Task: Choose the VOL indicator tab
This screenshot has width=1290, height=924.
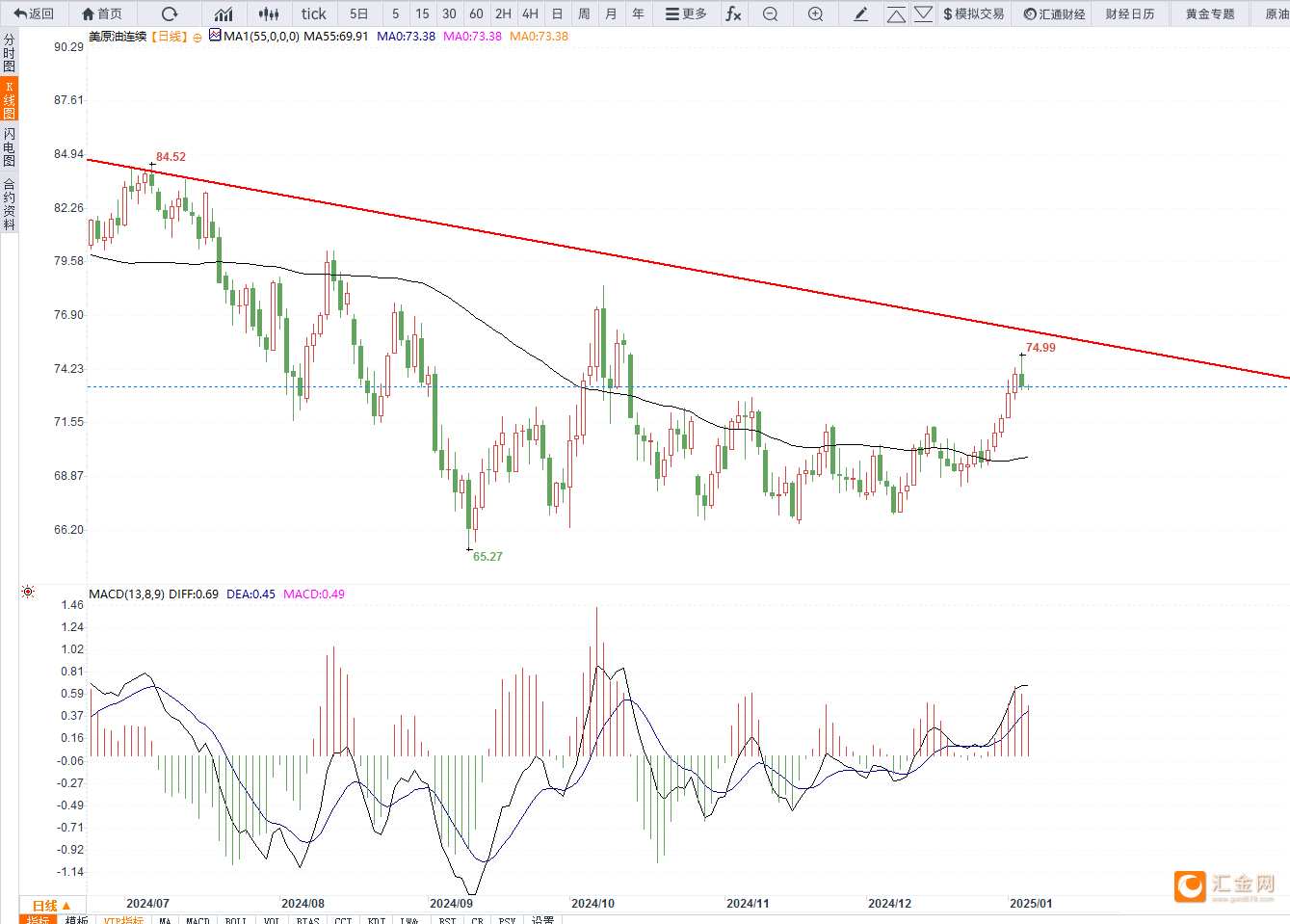Action: 272,920
